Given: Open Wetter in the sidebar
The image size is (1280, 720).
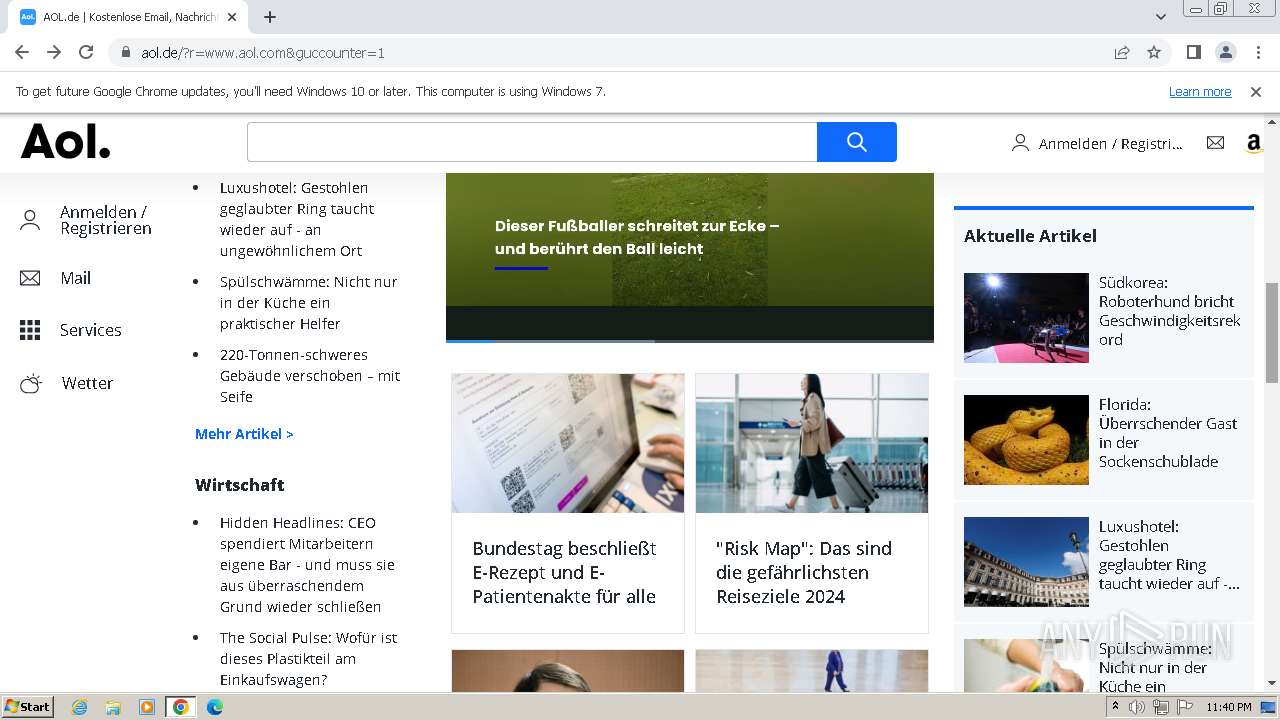Looking at the screenshot, I should pyautogui.click(x=87, y=383).
